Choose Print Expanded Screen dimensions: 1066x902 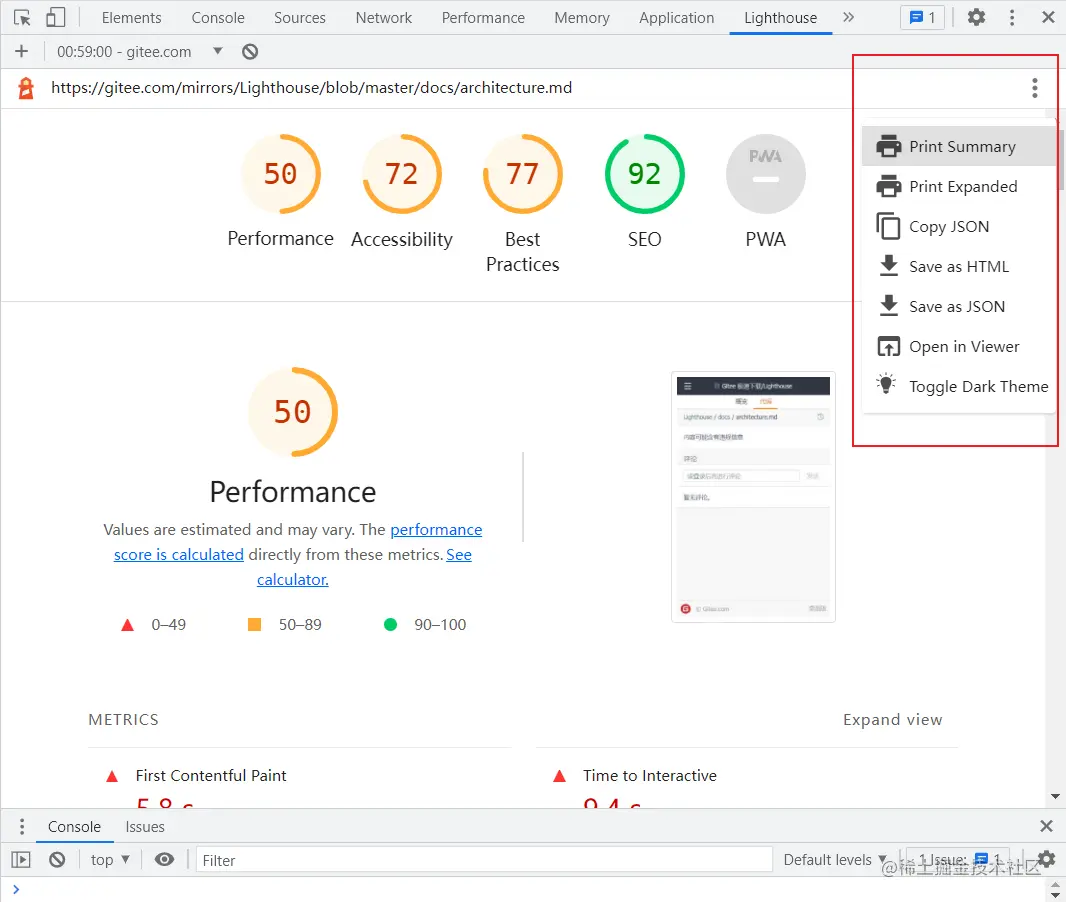coord(959,186)
